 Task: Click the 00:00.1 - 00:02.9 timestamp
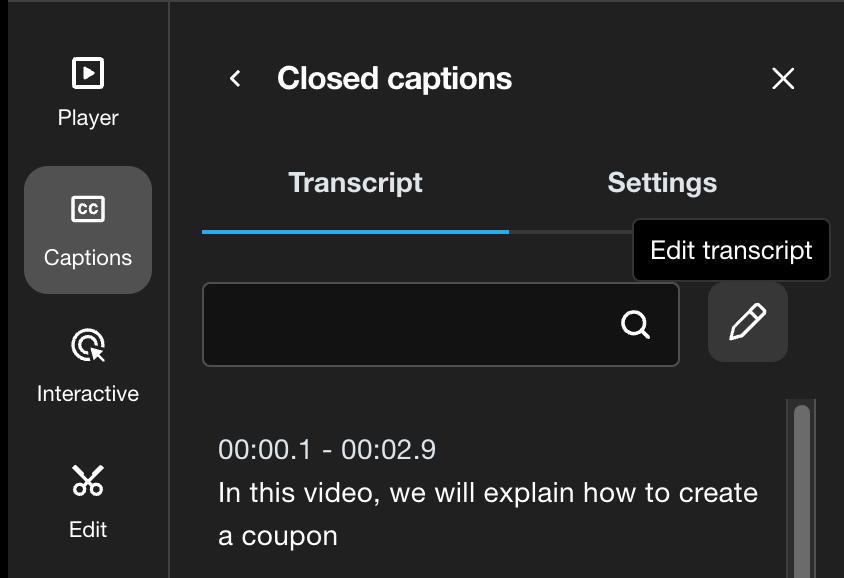tap(327, 450)
